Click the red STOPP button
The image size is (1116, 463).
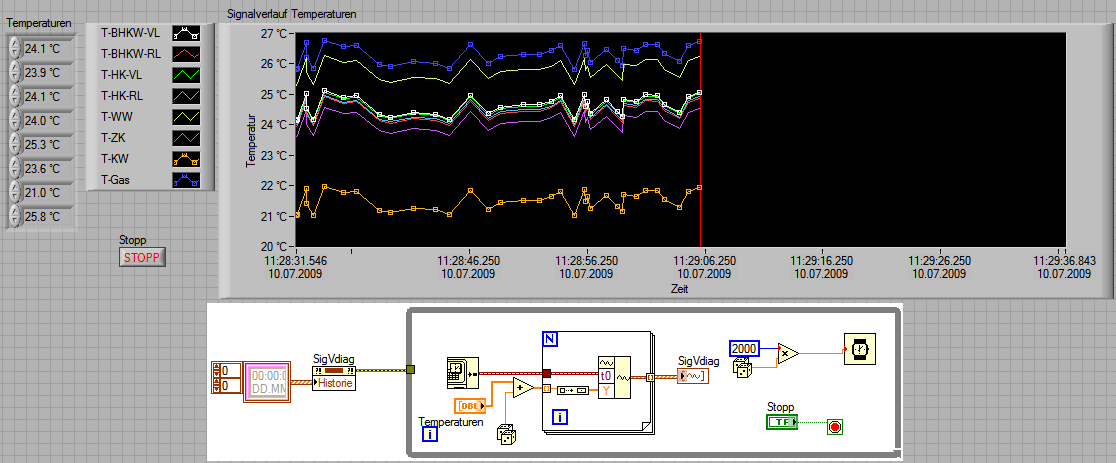click(x=142, y=257)
